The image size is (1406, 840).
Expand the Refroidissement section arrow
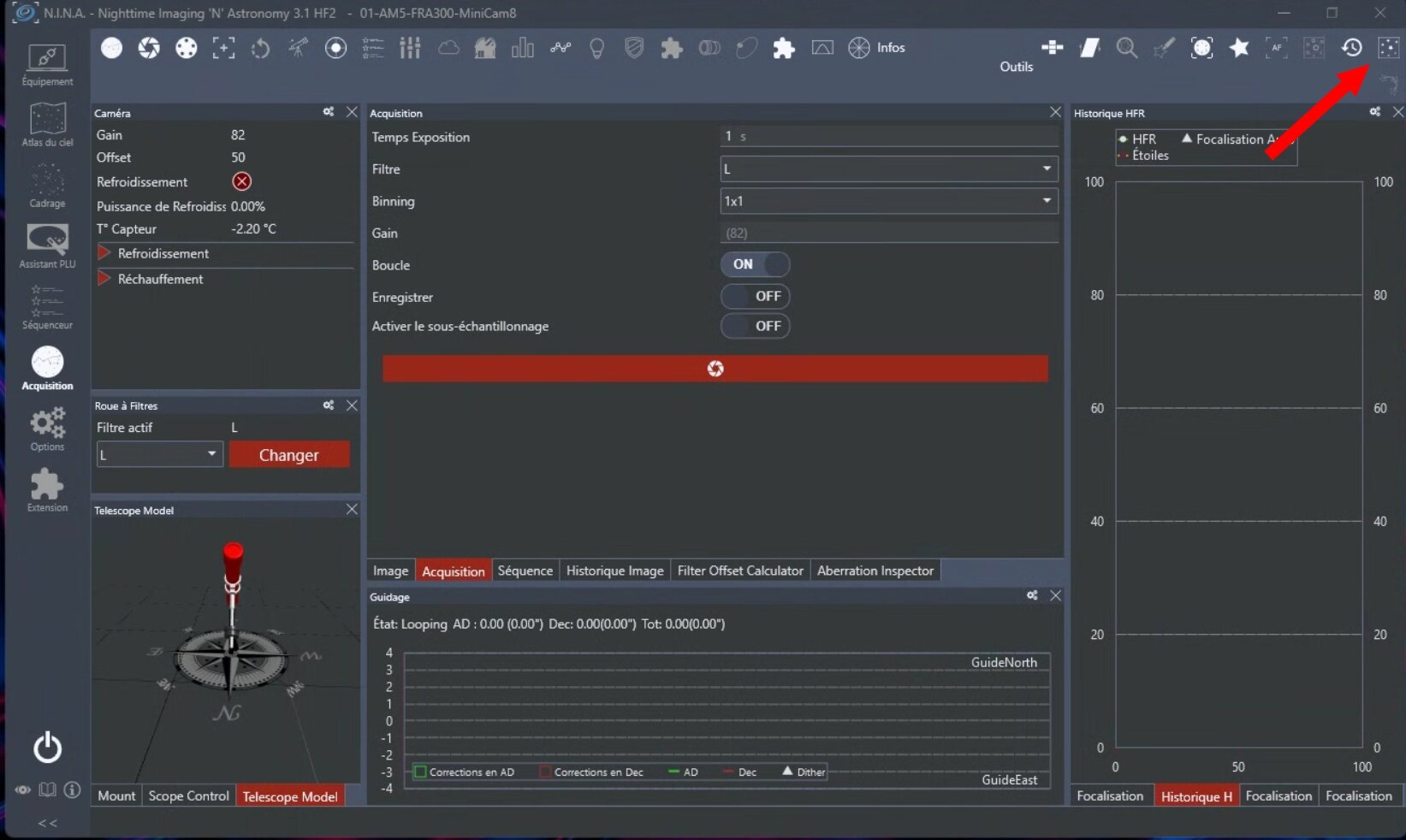pyautogui.click(x=104, y=253)
